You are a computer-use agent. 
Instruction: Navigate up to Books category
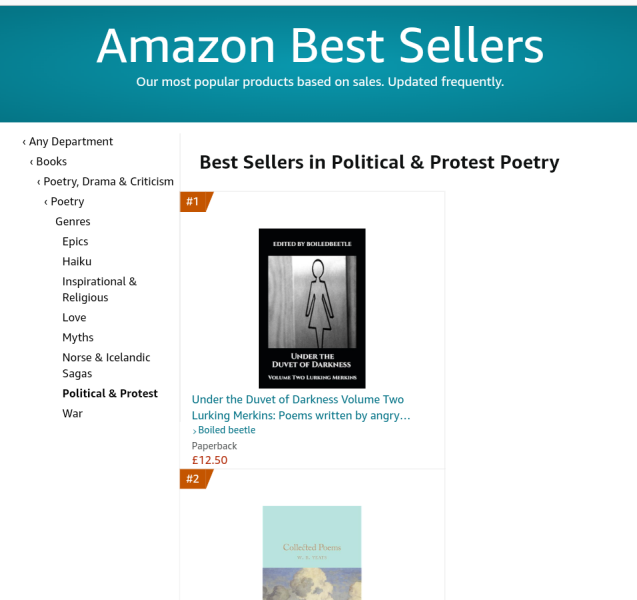pos(51,162)
